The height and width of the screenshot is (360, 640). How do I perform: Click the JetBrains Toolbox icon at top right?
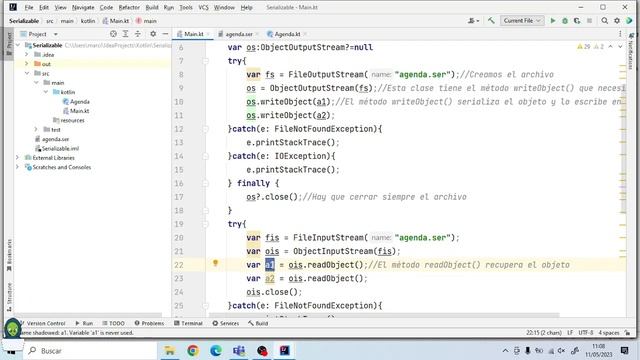[629, 20]
